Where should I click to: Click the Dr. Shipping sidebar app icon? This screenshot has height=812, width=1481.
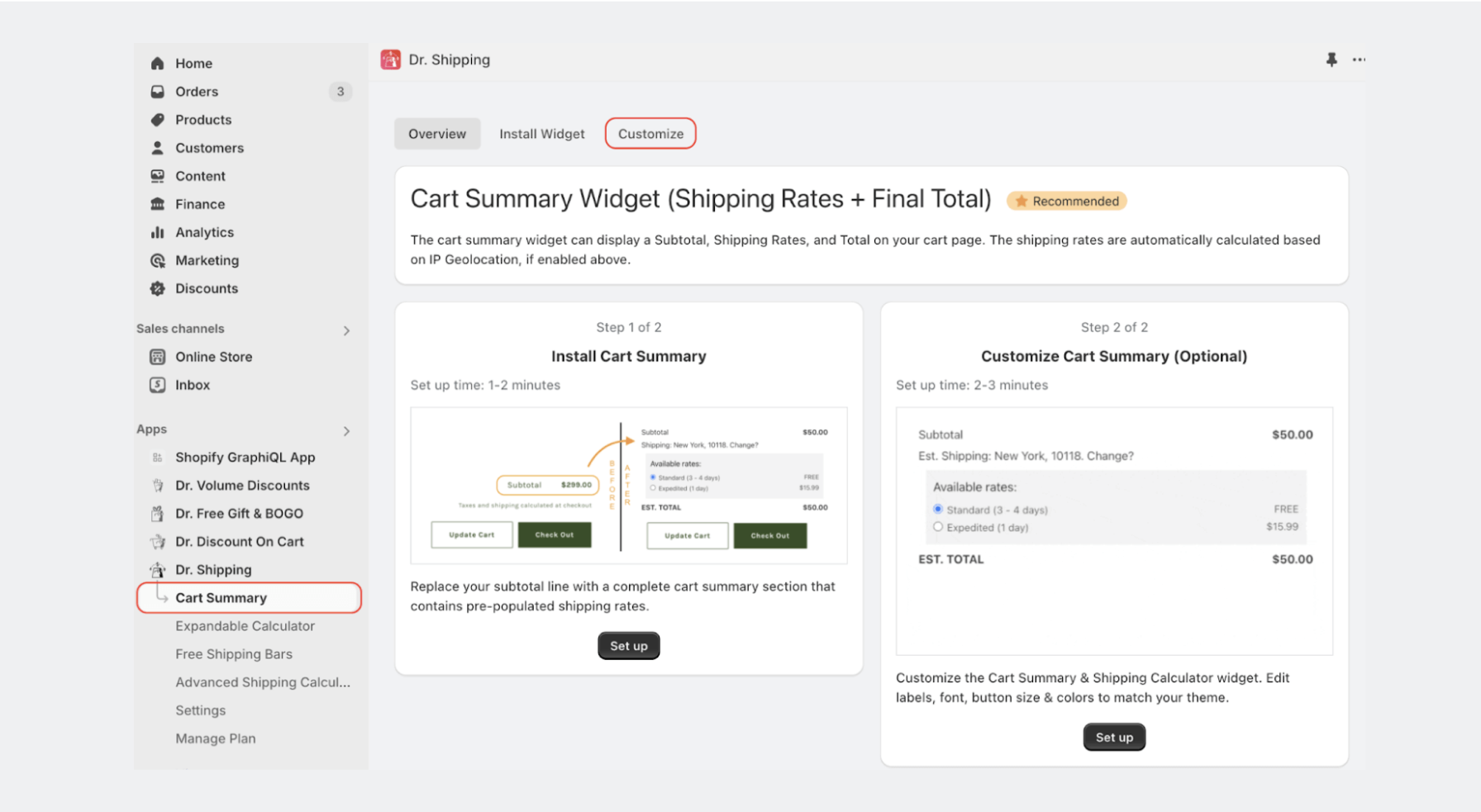[x=157, y=570]
